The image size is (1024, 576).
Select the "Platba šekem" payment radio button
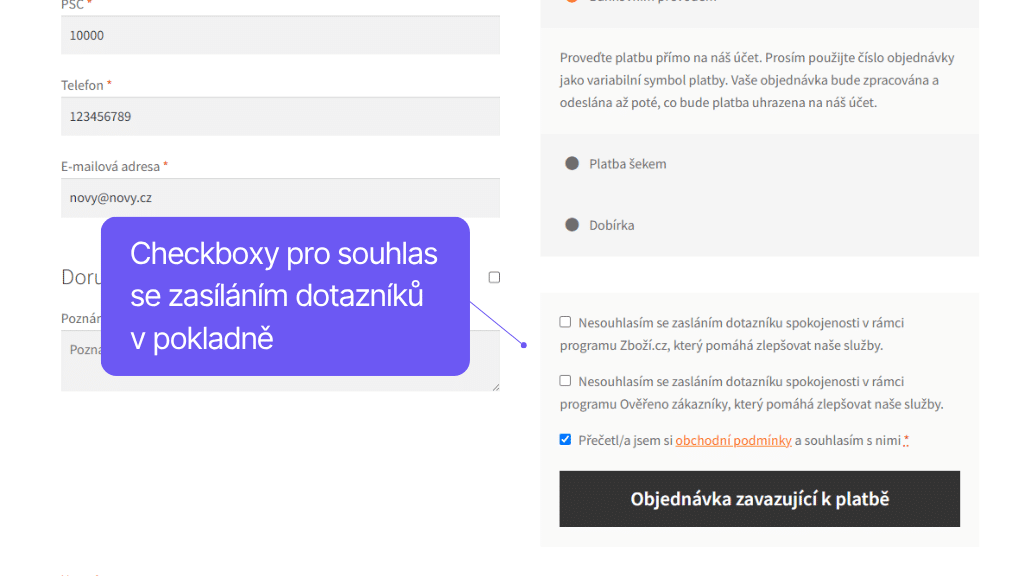[x=571, y=163]
